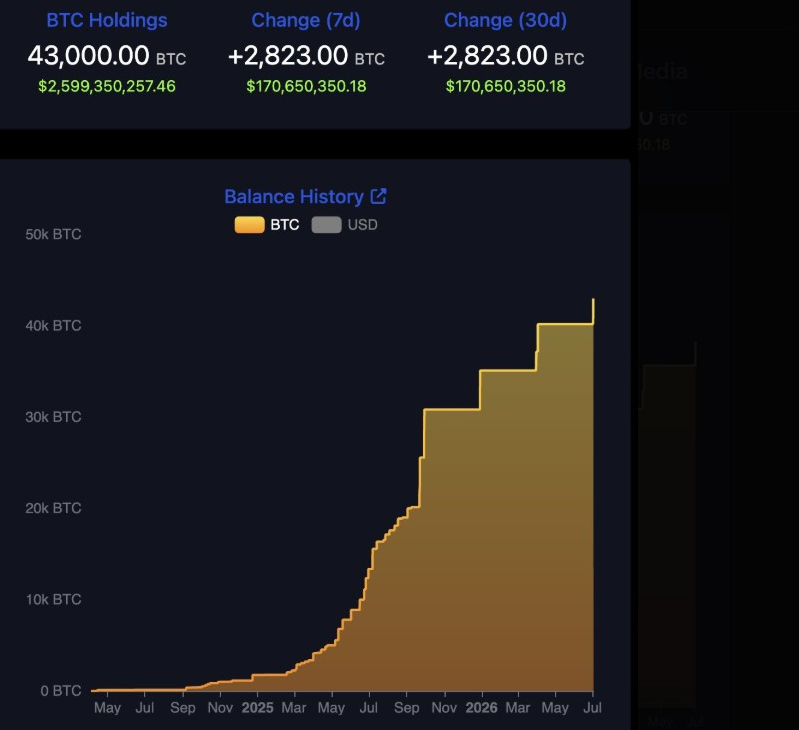Click the 40k BTC y-axis label
Screen dimensions: 799x730
pyautogui.click(x=54, y=326)
